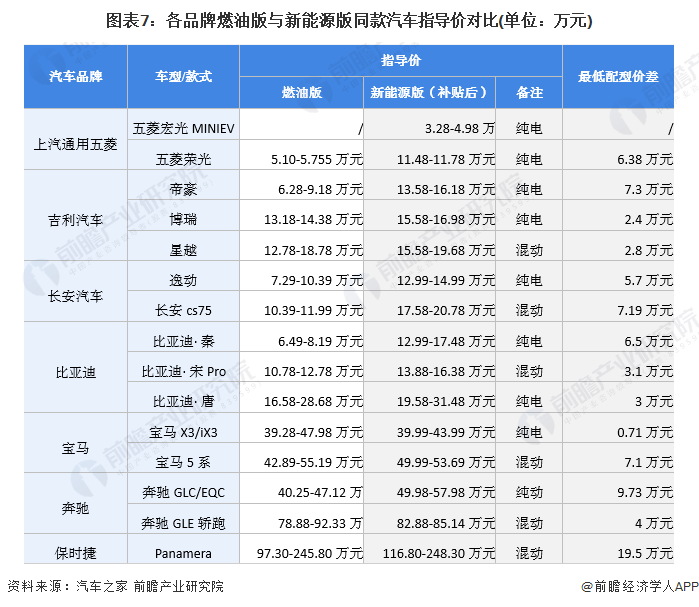
Task: Click the 新能源版（补贴后） sub-header
Action: pyautogui.click(x=429, y=92)
